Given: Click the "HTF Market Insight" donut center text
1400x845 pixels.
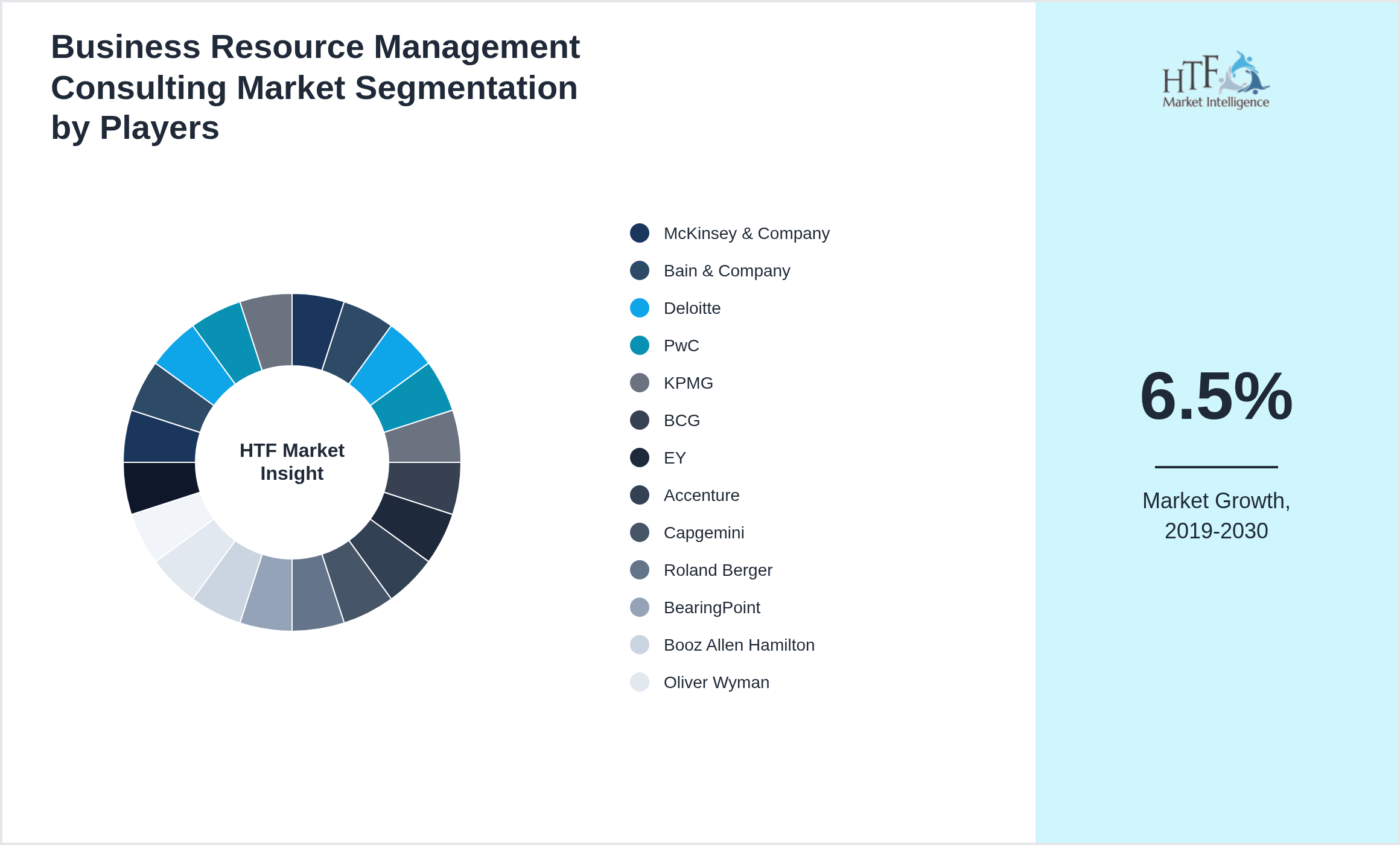Looking at the screenshot, I should (292, 462).
